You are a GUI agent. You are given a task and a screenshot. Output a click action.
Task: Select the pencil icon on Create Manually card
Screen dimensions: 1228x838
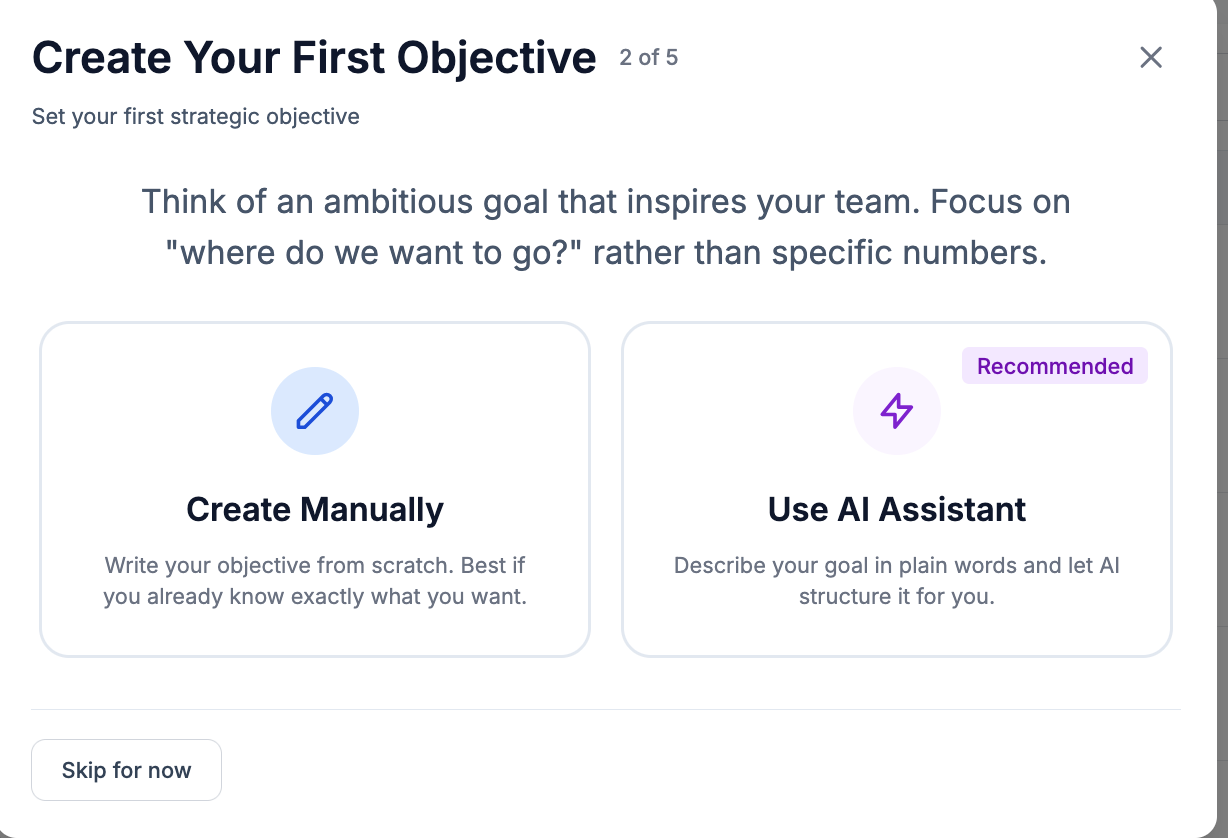click(315, 410)
